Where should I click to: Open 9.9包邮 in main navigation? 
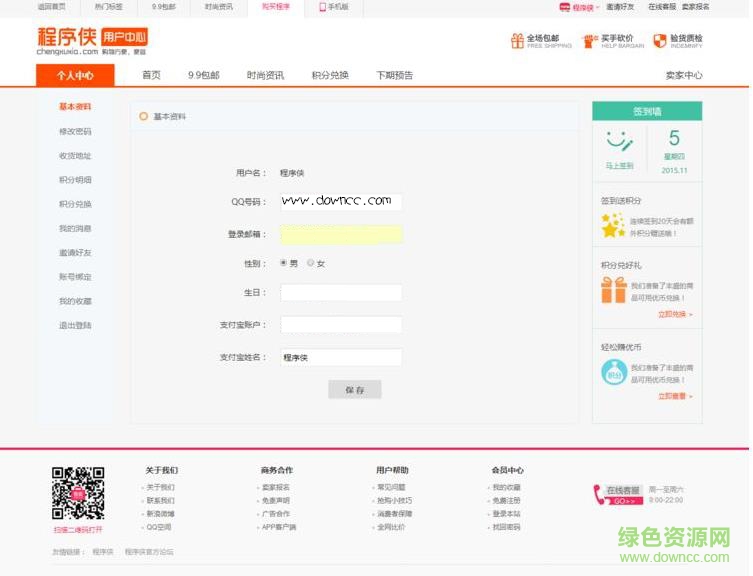(x=204, y=75)
